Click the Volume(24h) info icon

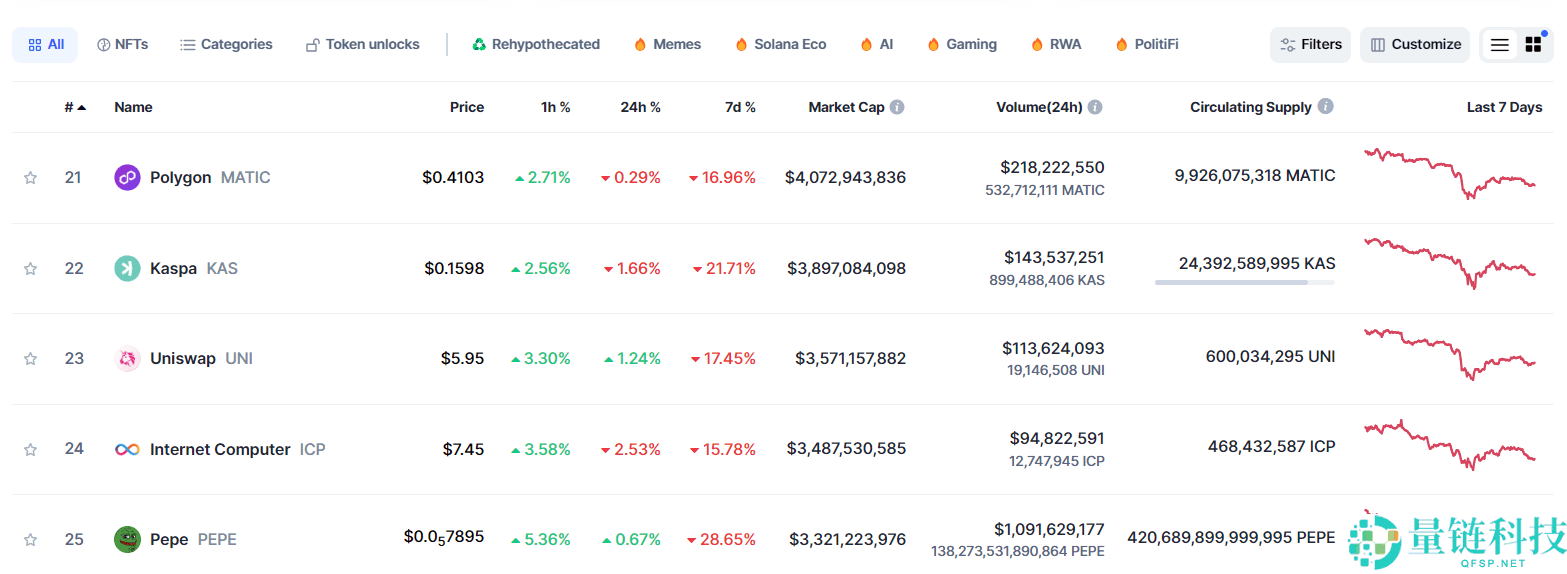(1095, 107)
